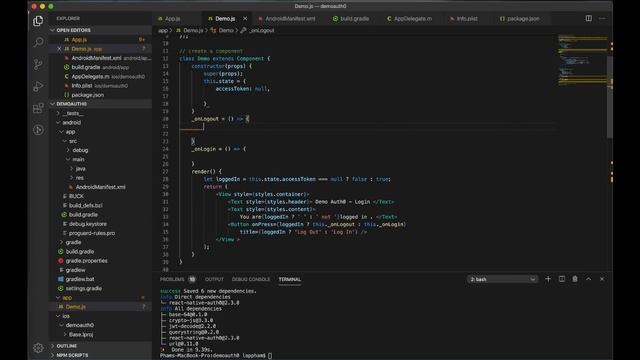Open the Source Control view icon
This screenshot has width=640, height=360.
click(38, 64)
